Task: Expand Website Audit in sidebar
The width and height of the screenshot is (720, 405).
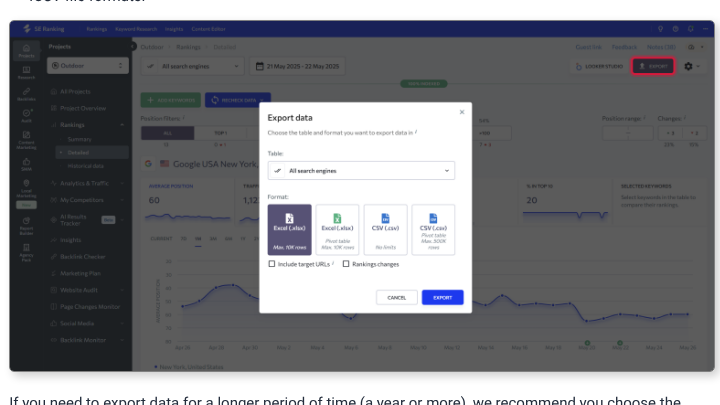Action: [x=122, y=290]
